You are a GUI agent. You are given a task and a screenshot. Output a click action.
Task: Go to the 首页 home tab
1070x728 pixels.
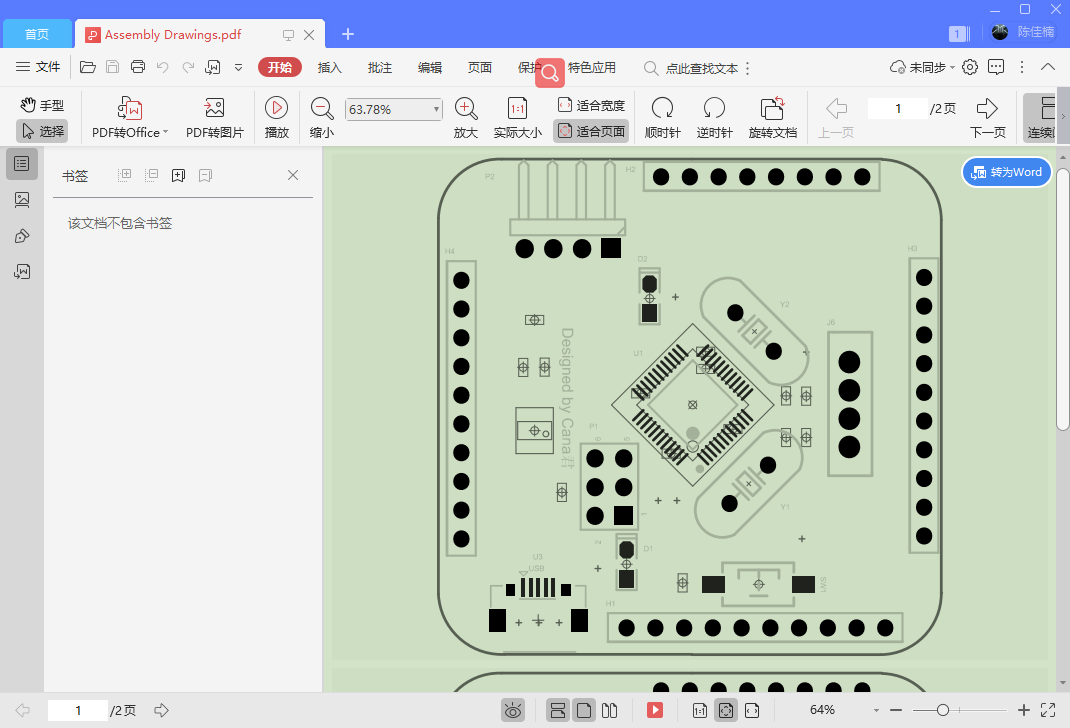(x=36, y=33)
